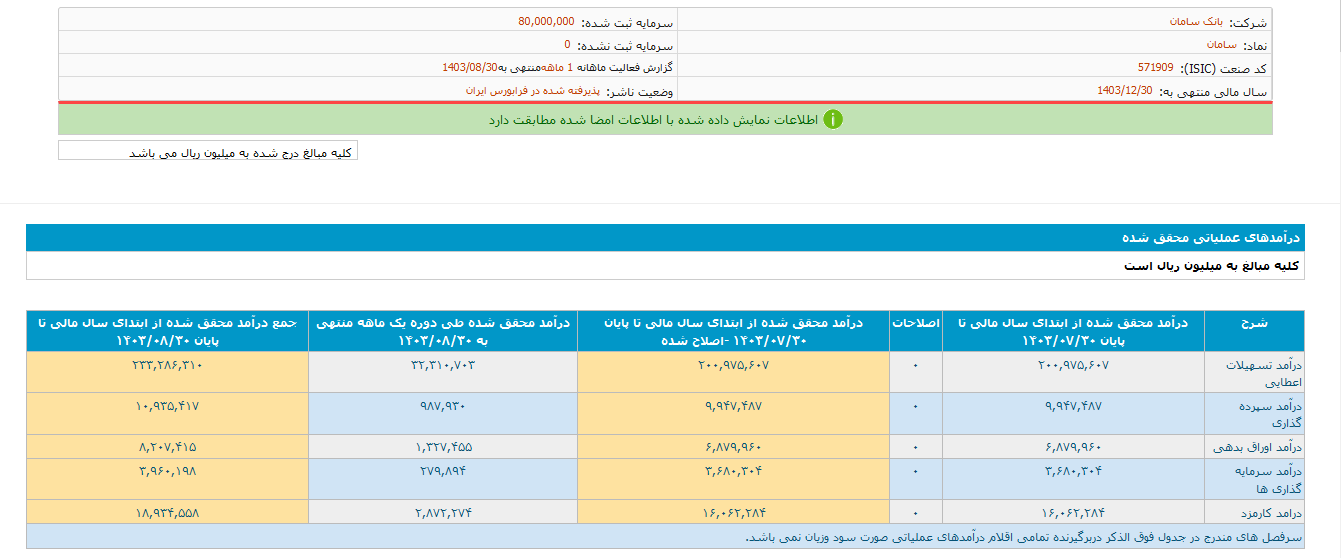Viewport: 1341px width, 558px height.
Task: Click the note box کلیه مبالغ درج شده
Action: (208, 152)
